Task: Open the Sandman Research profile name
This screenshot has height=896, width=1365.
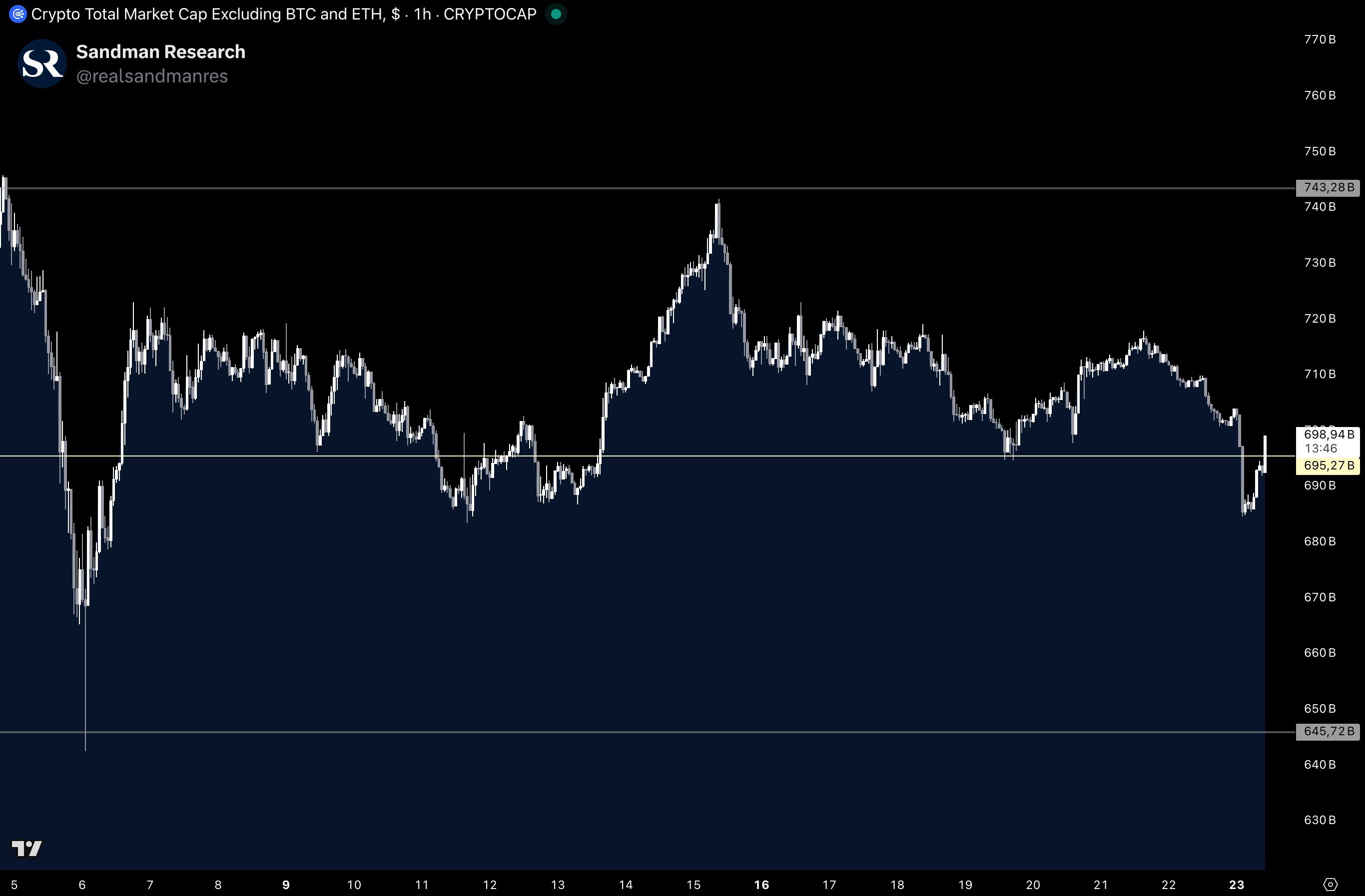Action: point(160,51)
